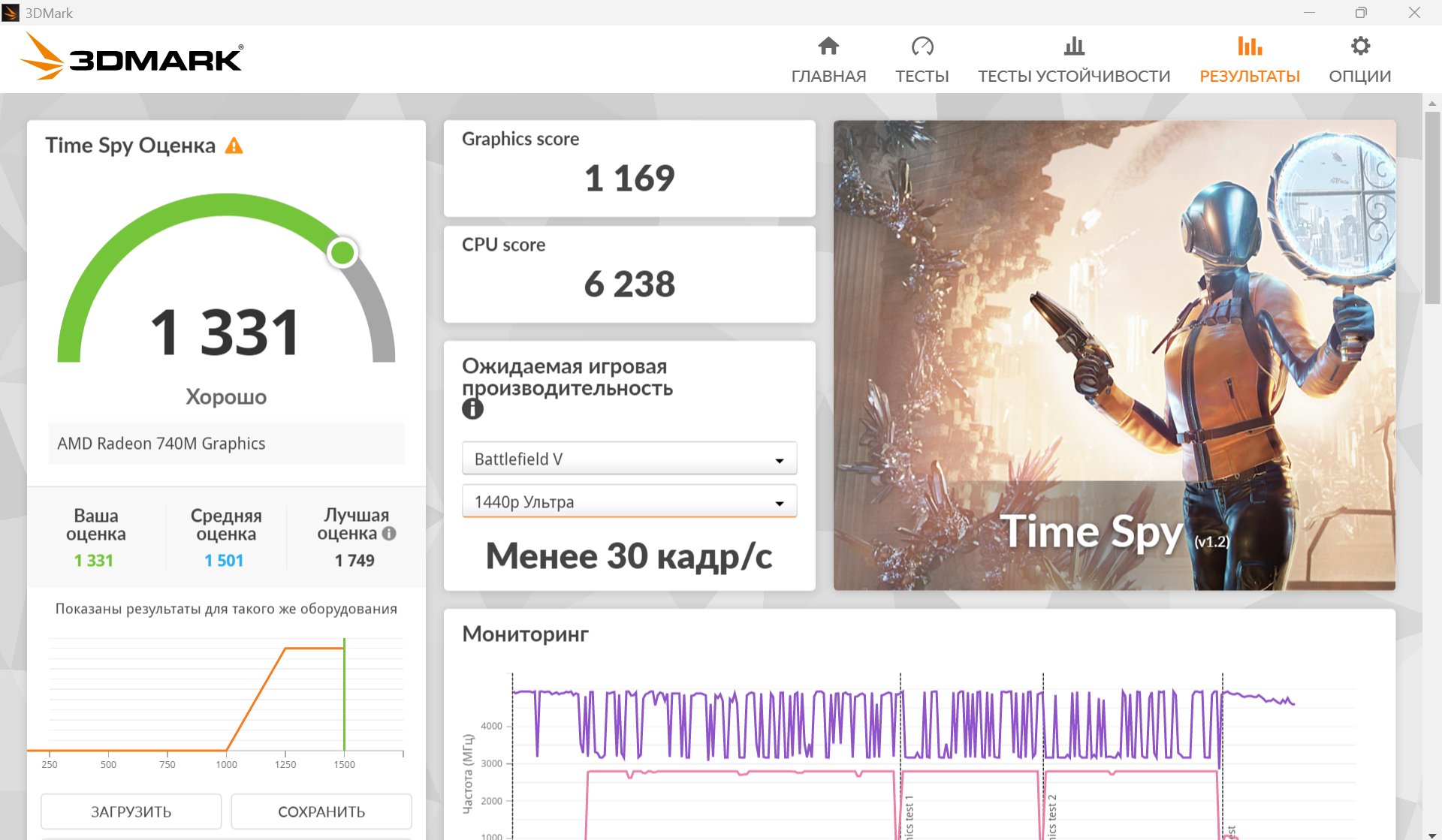Image resolution: width=1442 pixels, height=840 pixels.
Task: Click the stress tests bar chart icon
Action: [1074, 47]
